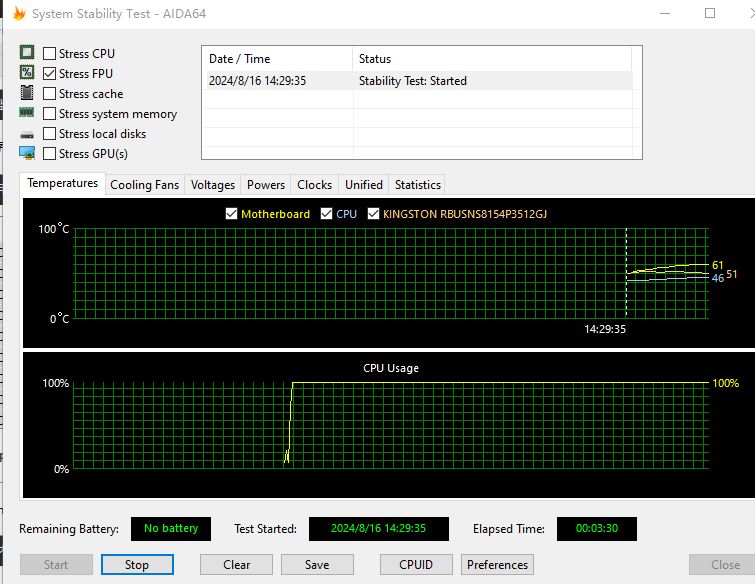Image resolution: width=755 pixels, height=584 pixels.
Task: Switch to the Cooling Fans tab
Action: [x=144, y=185]
